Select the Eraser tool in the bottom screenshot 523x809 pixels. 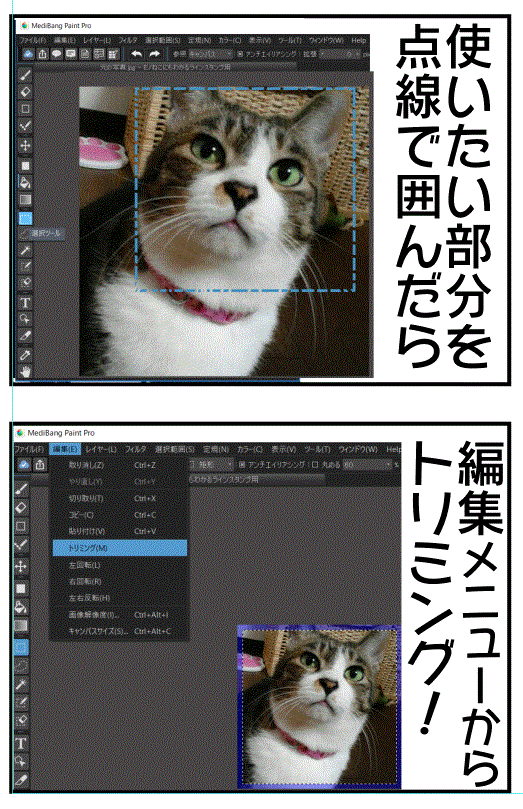click(21, 507)
